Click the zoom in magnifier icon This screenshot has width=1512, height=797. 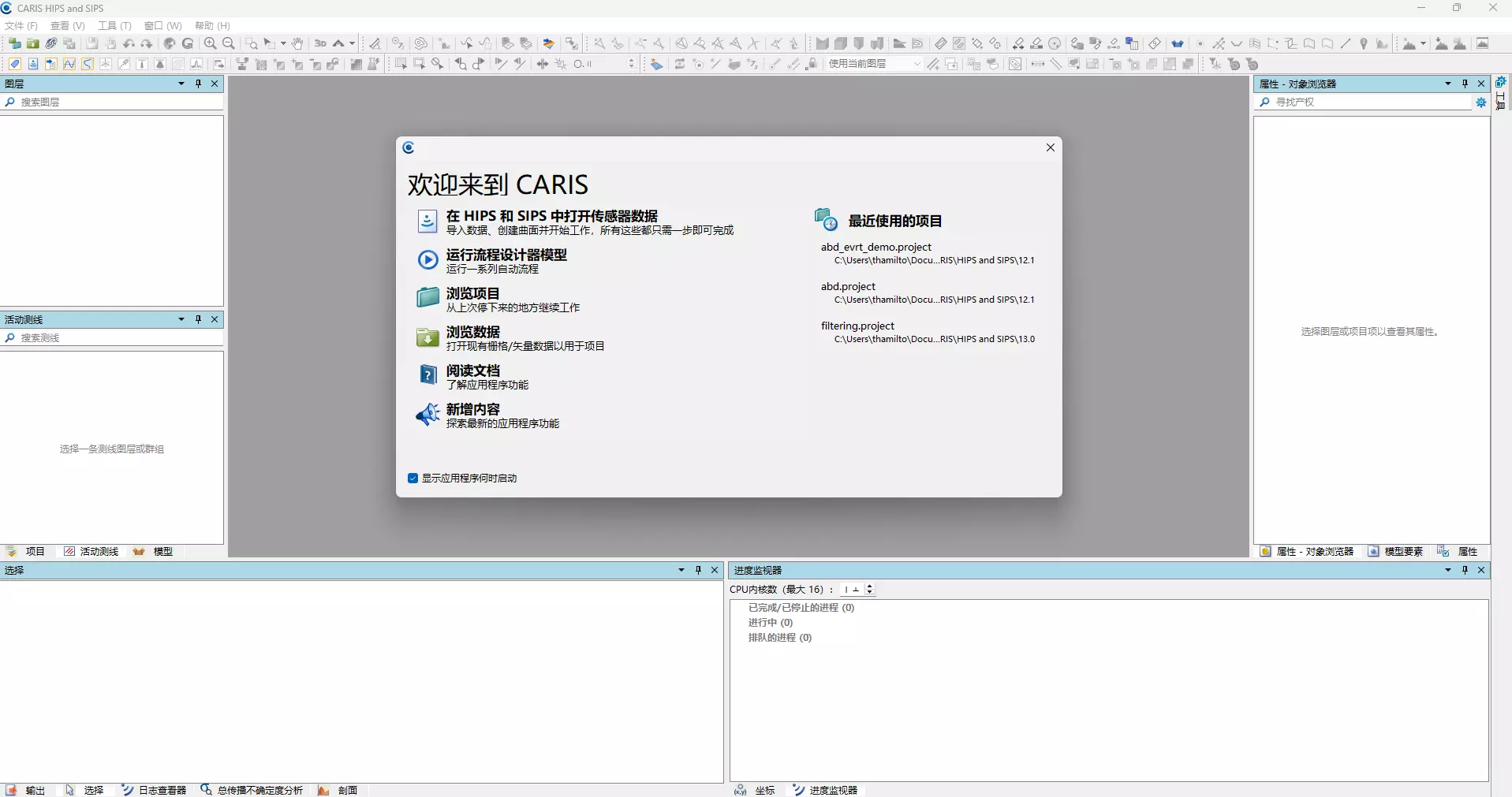[210, 43]
